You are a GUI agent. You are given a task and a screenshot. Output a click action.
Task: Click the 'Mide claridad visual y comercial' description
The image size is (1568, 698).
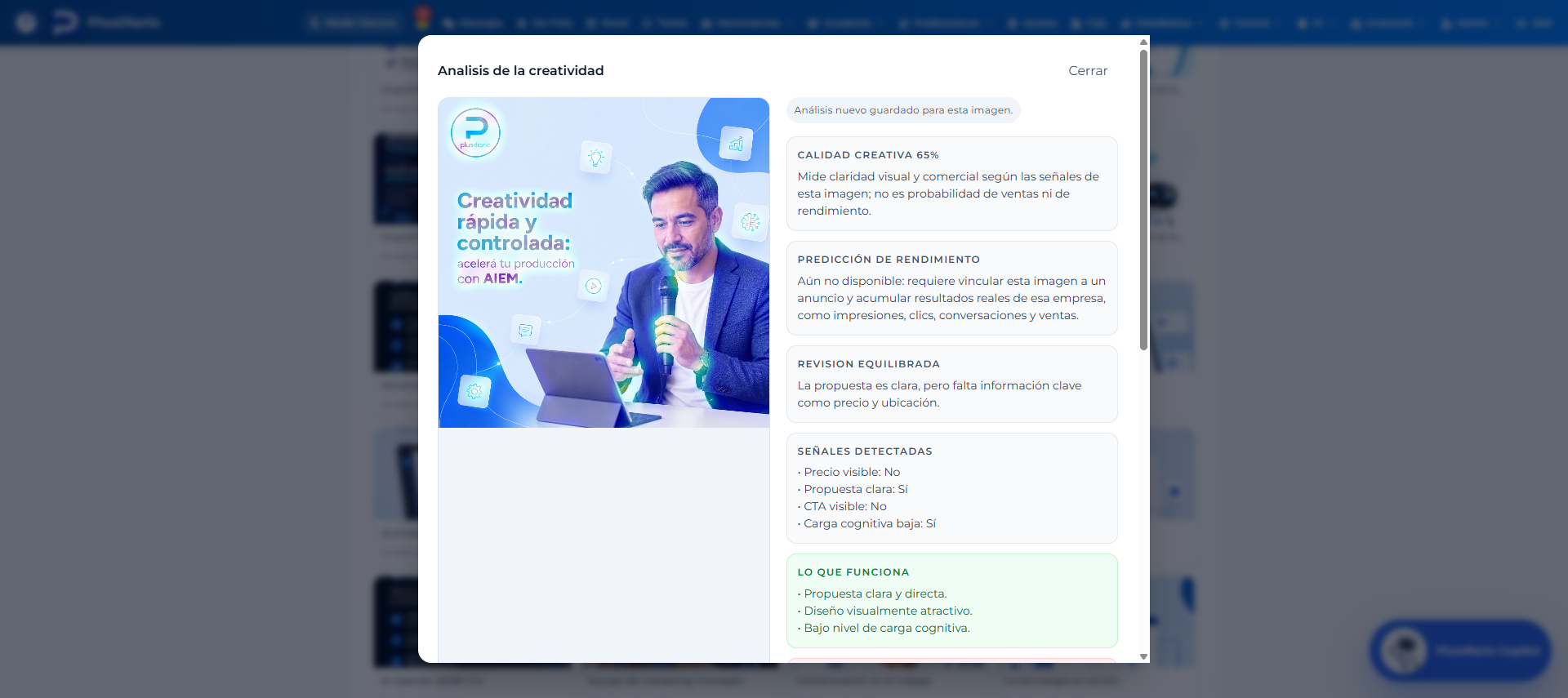point(948,193)
